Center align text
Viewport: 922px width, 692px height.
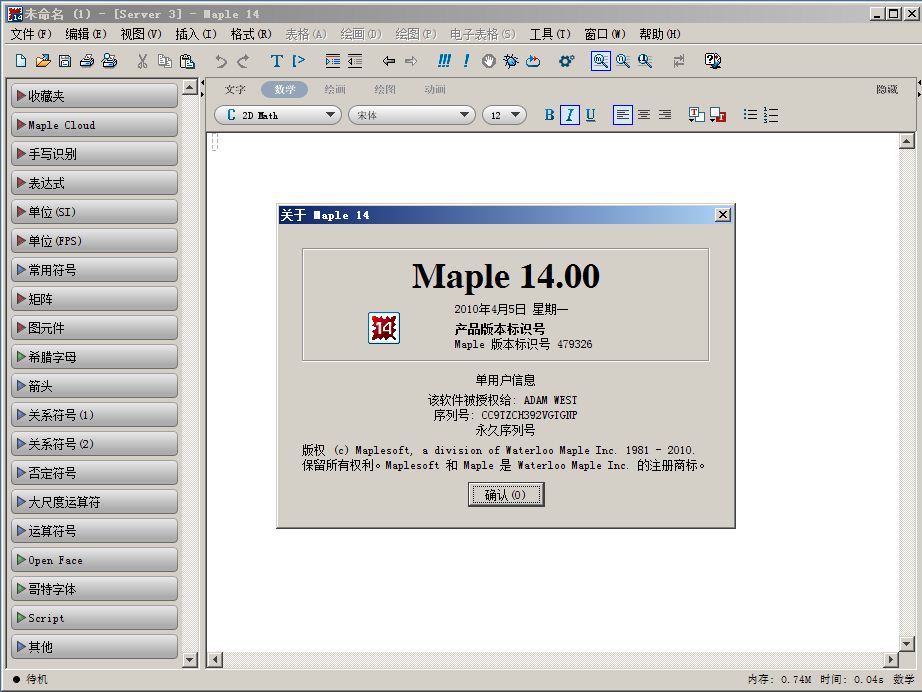pyautogui.click(x=644, y=115)
